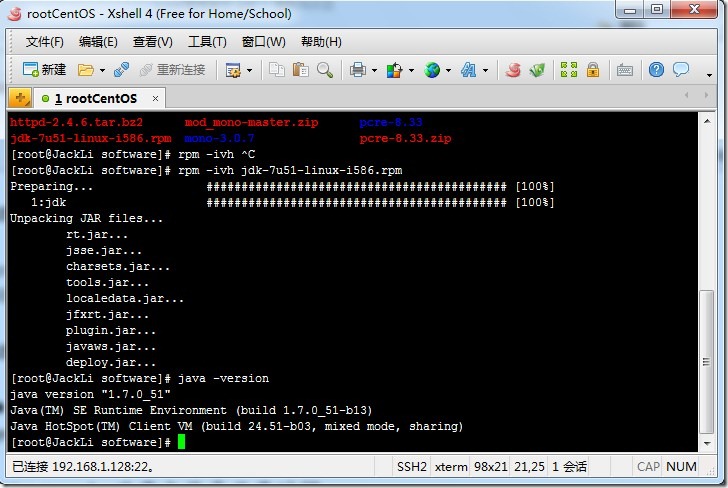This screenshot has width=728, height=488.
Task: Click the xterm status bar entry
Action: click(451, 466)
